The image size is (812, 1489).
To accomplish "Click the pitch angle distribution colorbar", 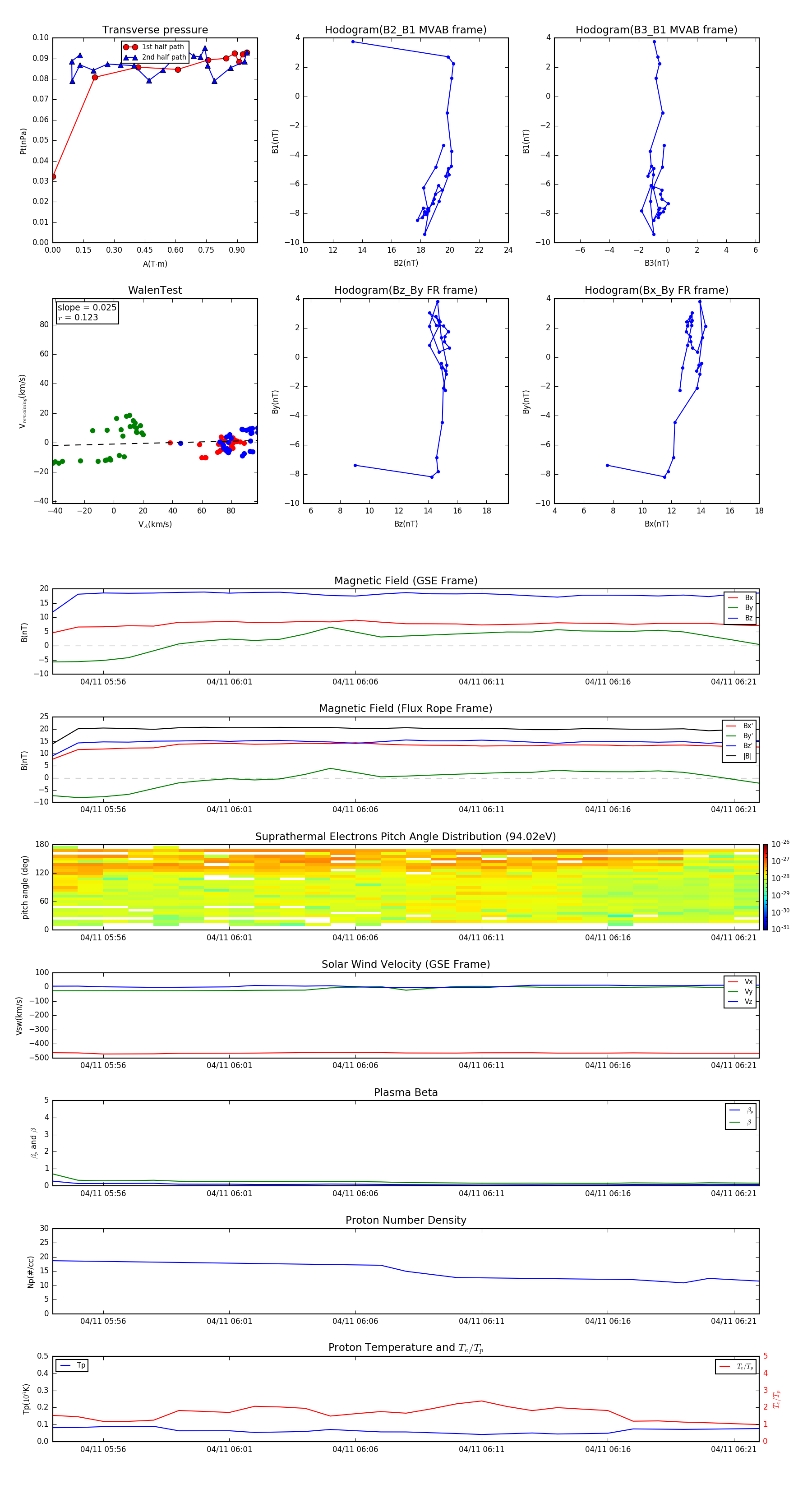I will tap(765, 887).
